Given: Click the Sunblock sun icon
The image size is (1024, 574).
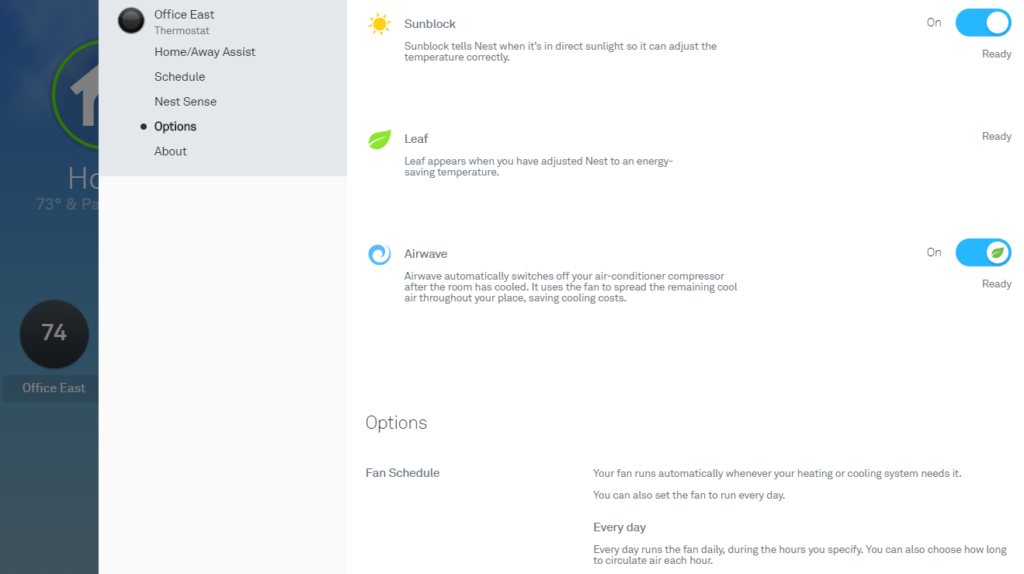Looking at the screenshot, I should click(x=379, y=24).
